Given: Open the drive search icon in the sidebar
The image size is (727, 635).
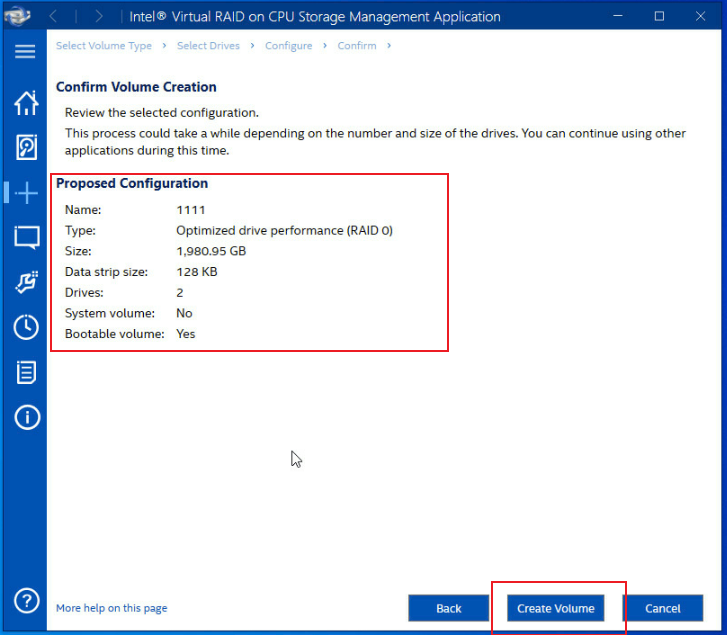Looking at the screenshot, I should (x=26, y=147).
